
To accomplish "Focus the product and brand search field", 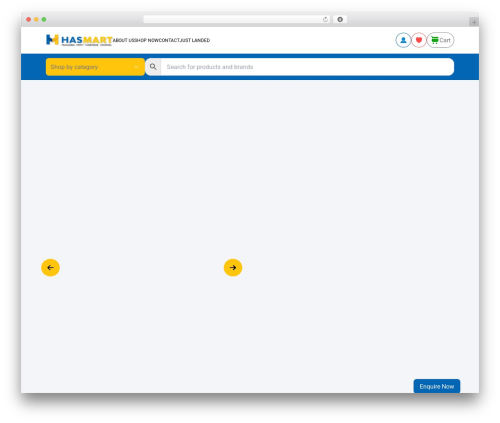I will [307, 67].
